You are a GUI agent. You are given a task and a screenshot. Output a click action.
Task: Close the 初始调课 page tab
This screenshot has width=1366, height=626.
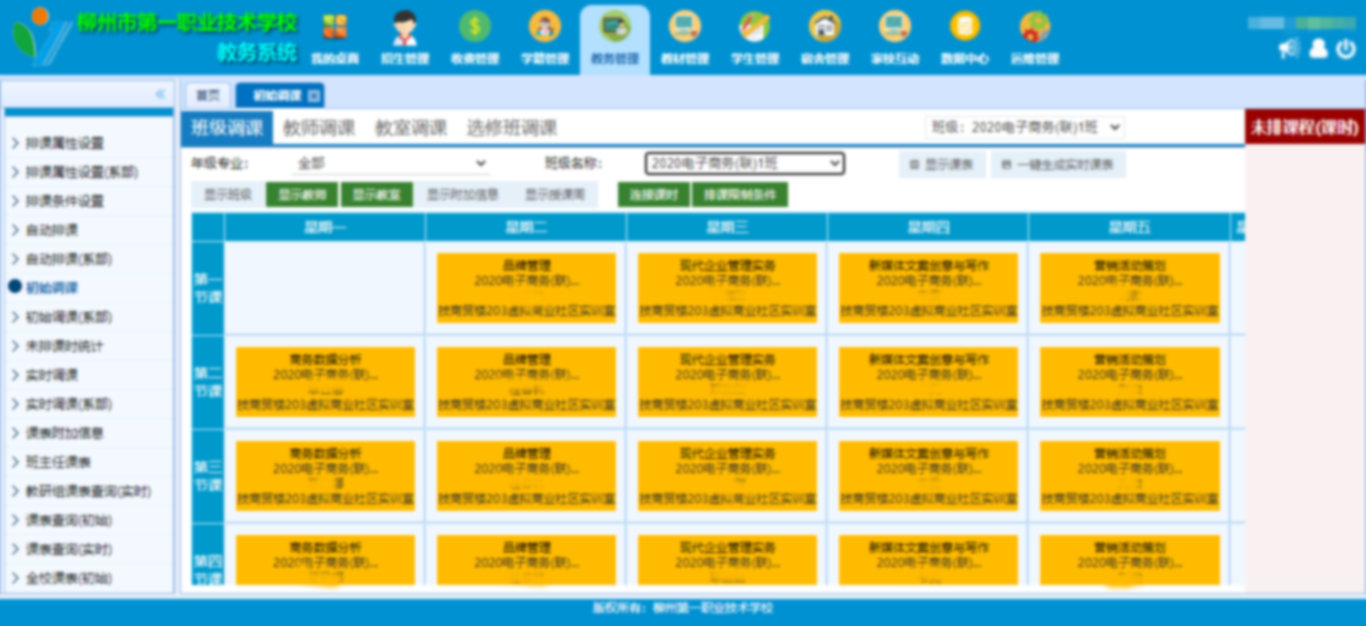[314, 96]
